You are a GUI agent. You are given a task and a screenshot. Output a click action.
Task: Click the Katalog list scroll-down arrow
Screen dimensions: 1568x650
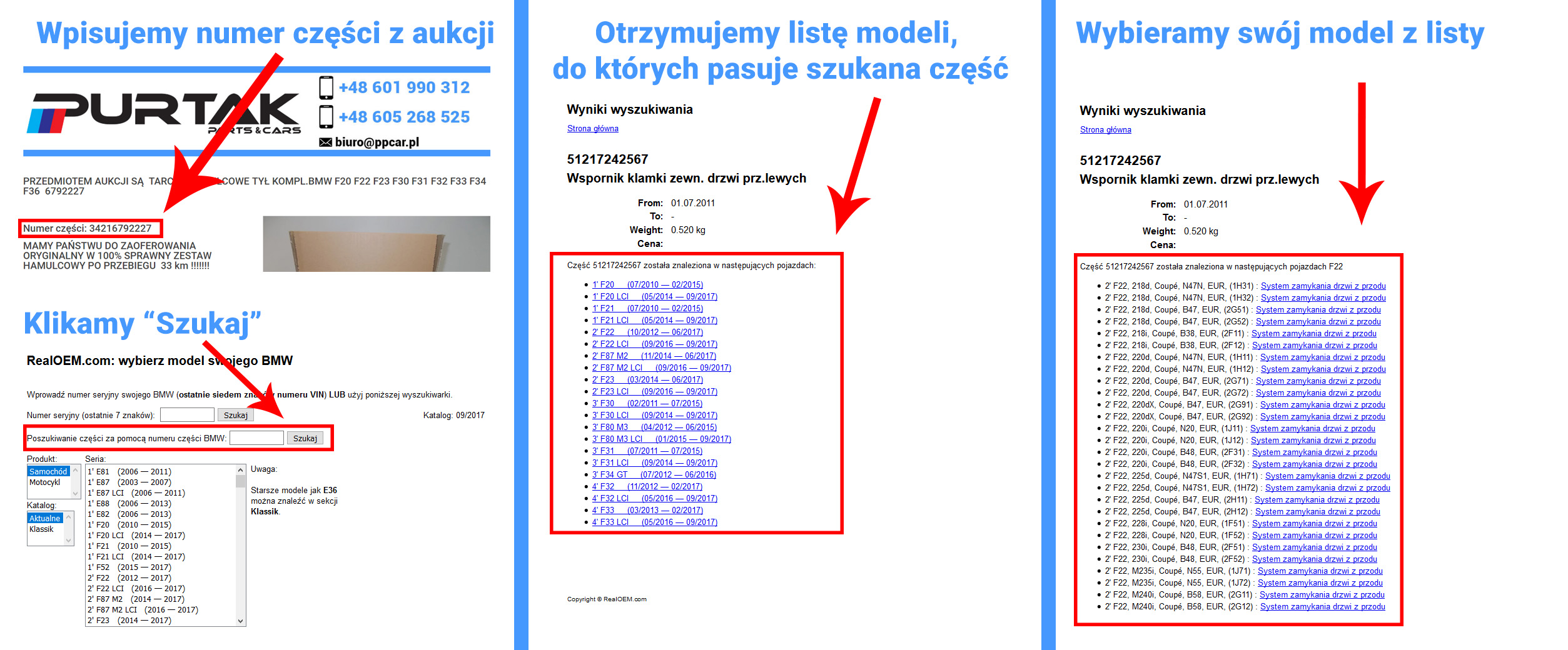click(x=69, y=541)
